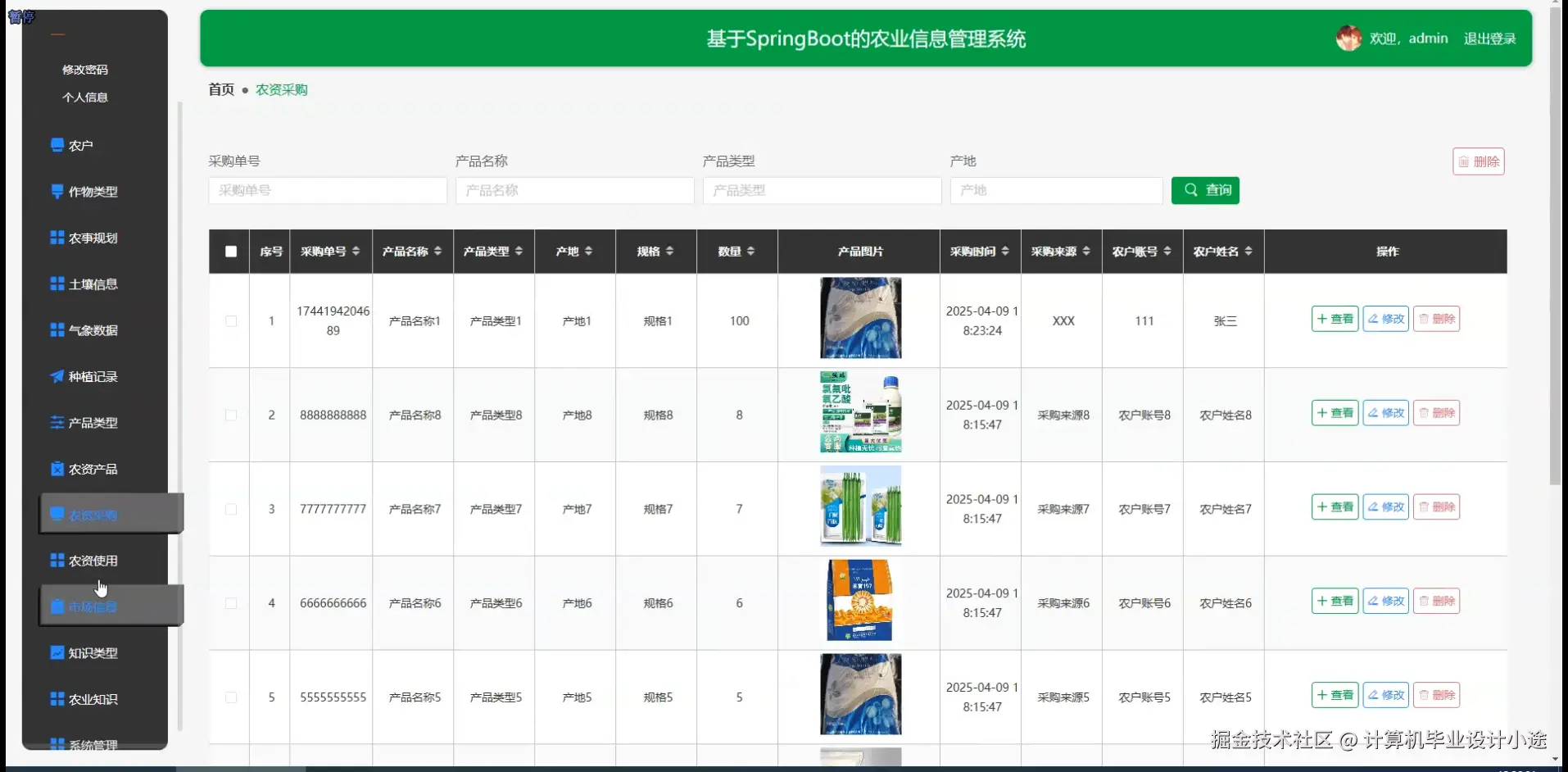The height and width of the screenshot is (772, 1568).
Task: Focus the 产品类型 search input
Action: (x=822, y=190)
